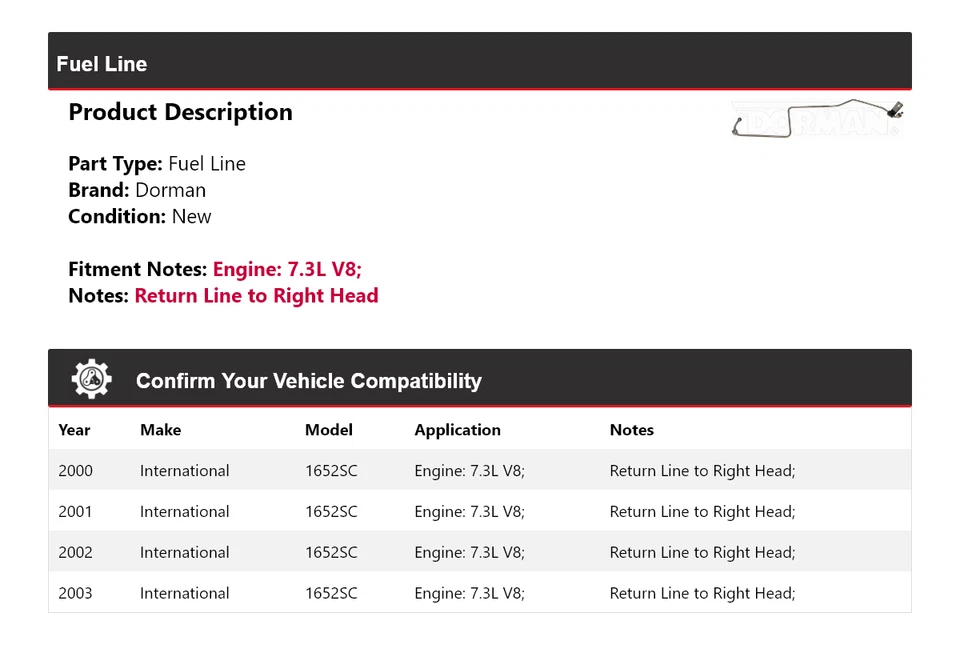Click the Part Type: Fuel Line text

tap(157, 164)
